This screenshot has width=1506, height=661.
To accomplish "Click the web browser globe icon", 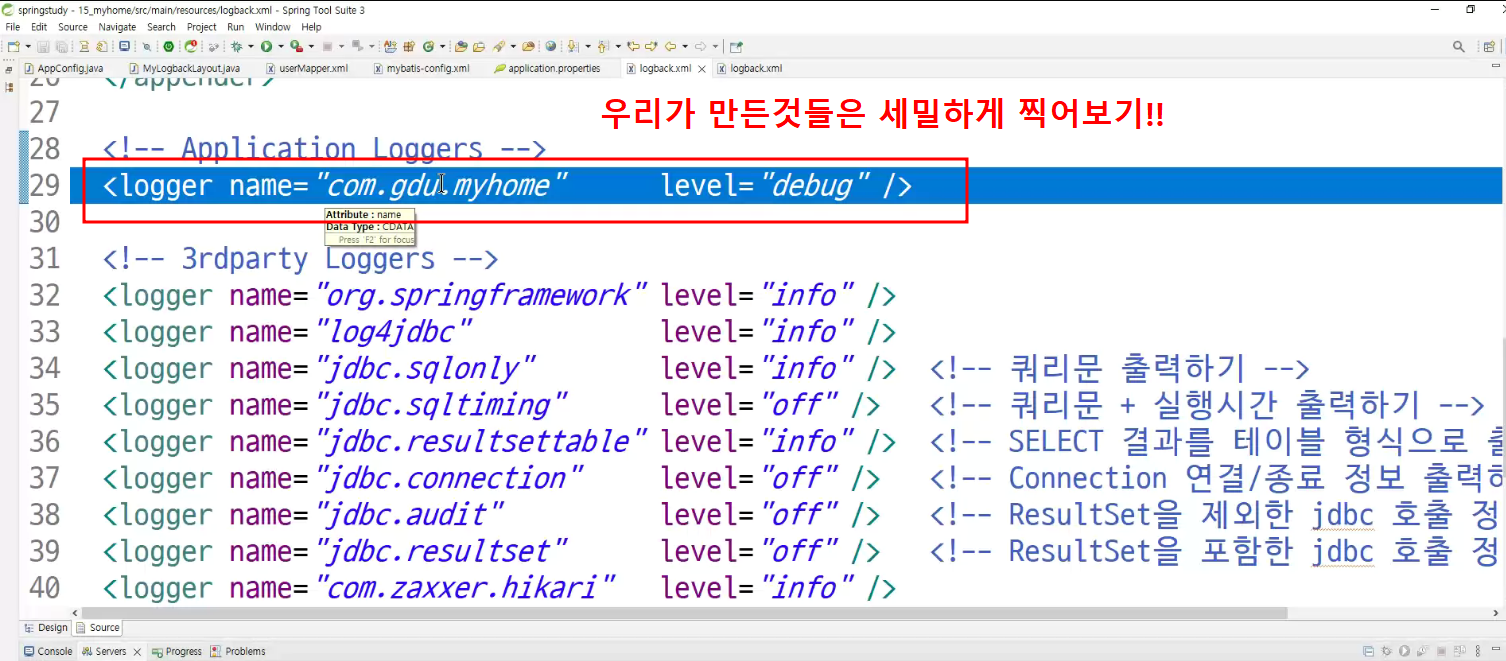I will coord(550,46).
